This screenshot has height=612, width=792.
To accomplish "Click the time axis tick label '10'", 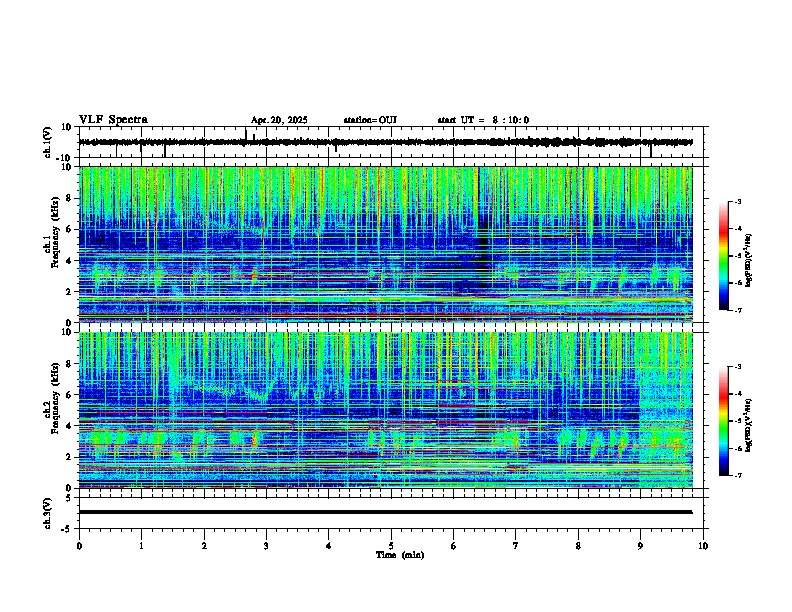I will click(x=703, y=546).
